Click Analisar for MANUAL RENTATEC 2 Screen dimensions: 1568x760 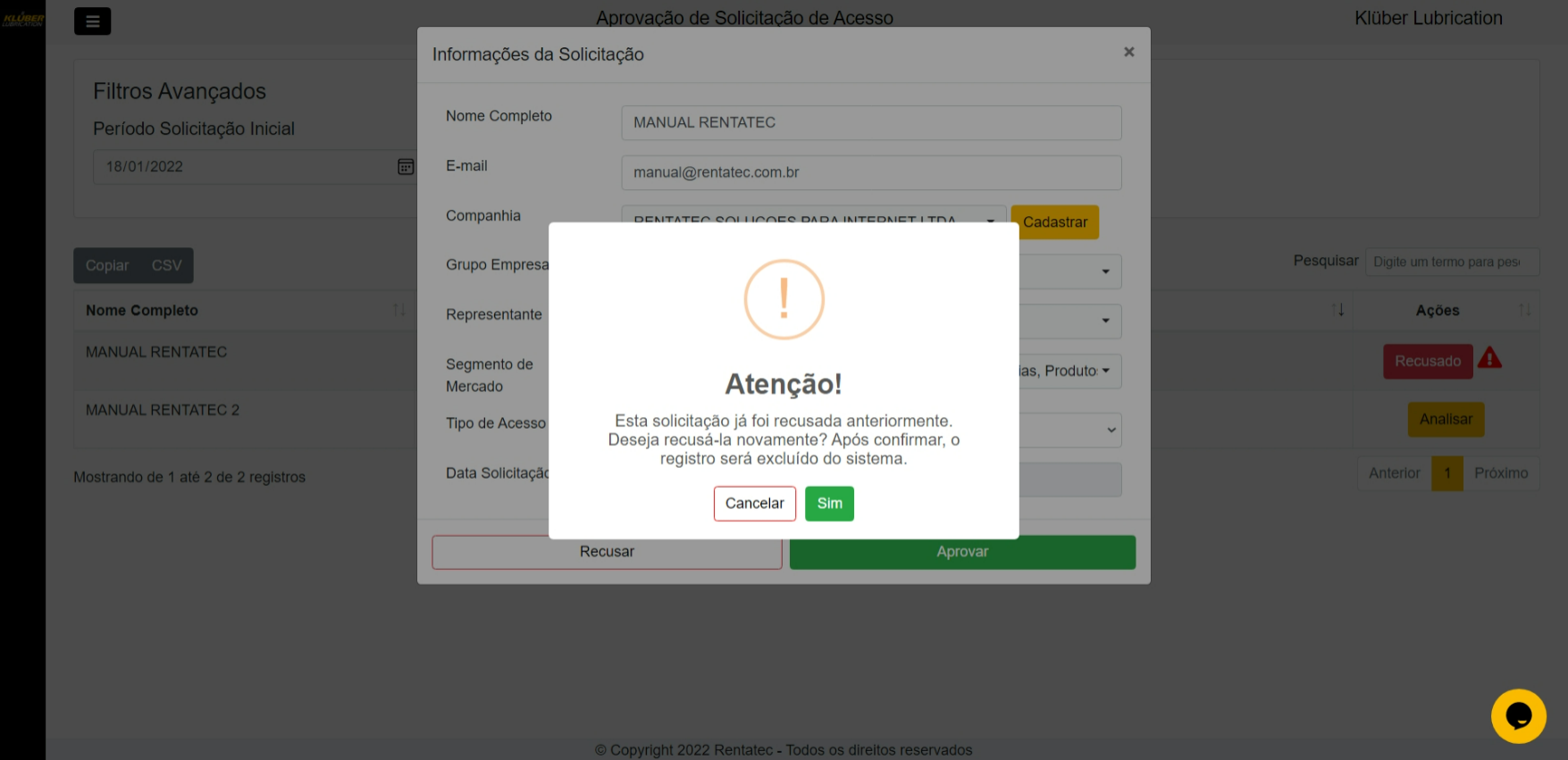pyautogui.click(x=1445, y=420)
